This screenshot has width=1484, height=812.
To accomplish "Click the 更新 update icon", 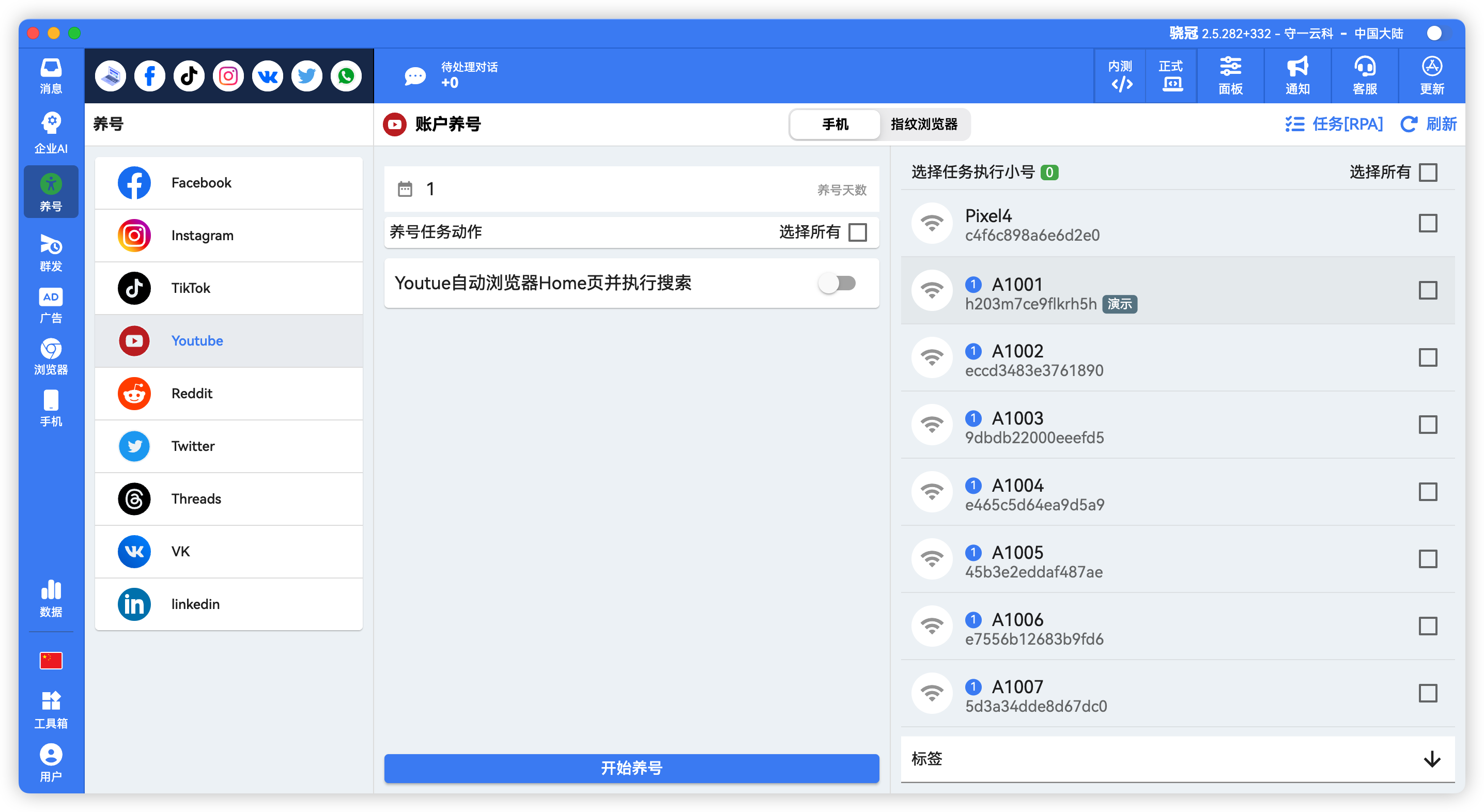I will coord(1432,75).
